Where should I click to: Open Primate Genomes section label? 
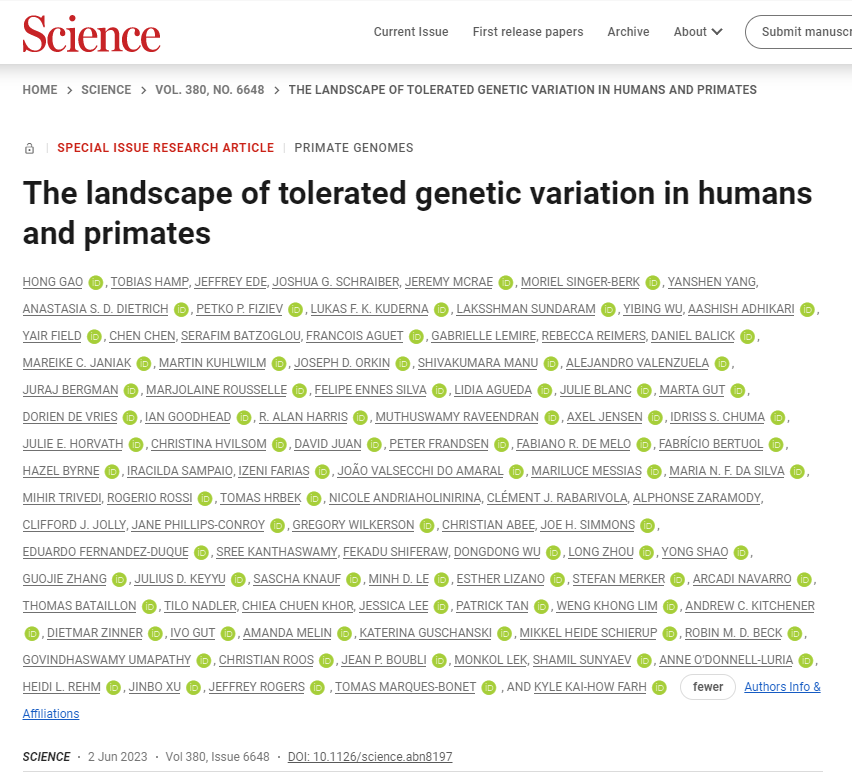(354, 148)
